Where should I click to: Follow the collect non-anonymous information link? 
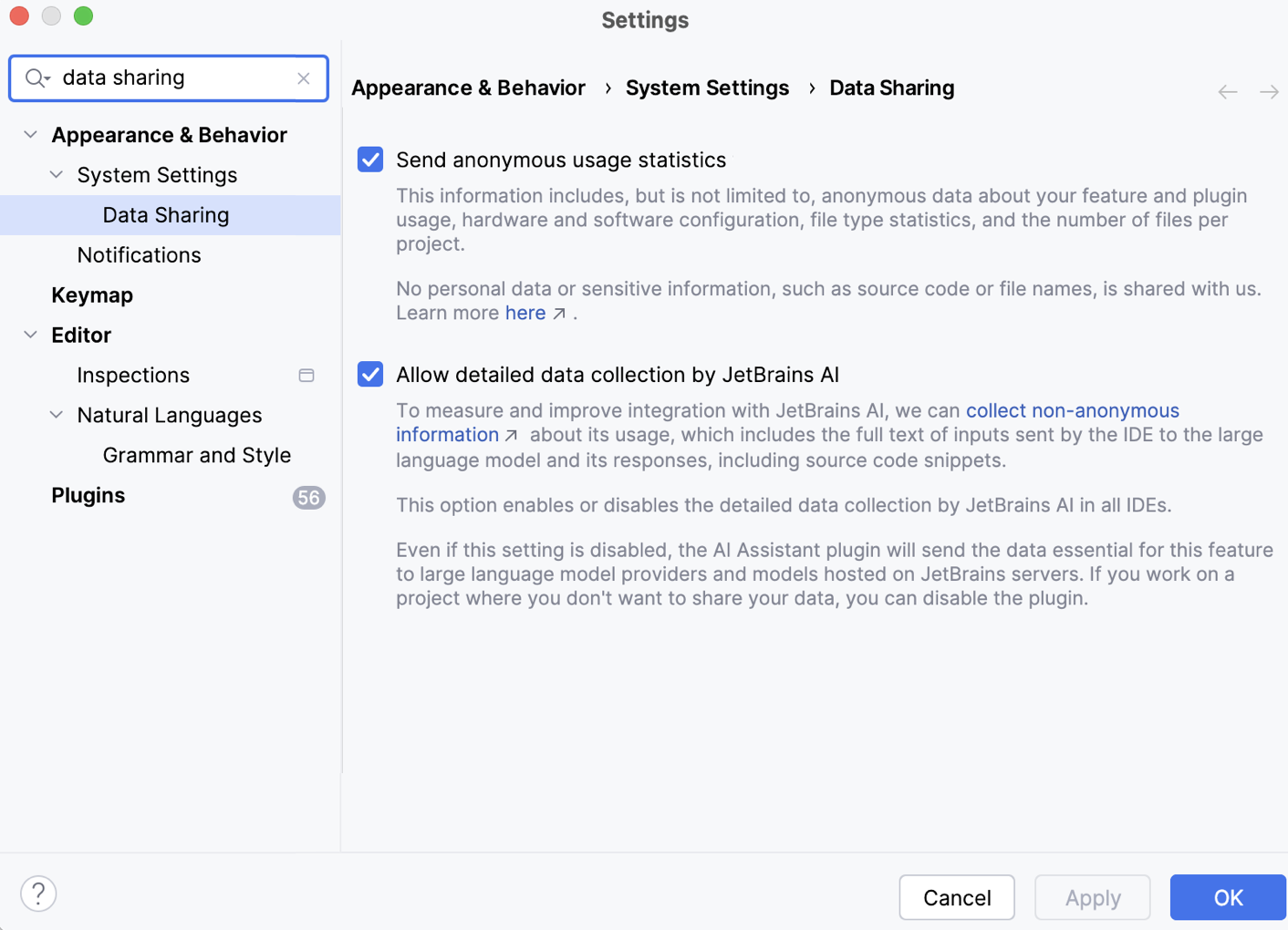pyautogui.click(x=1073, y=410)
